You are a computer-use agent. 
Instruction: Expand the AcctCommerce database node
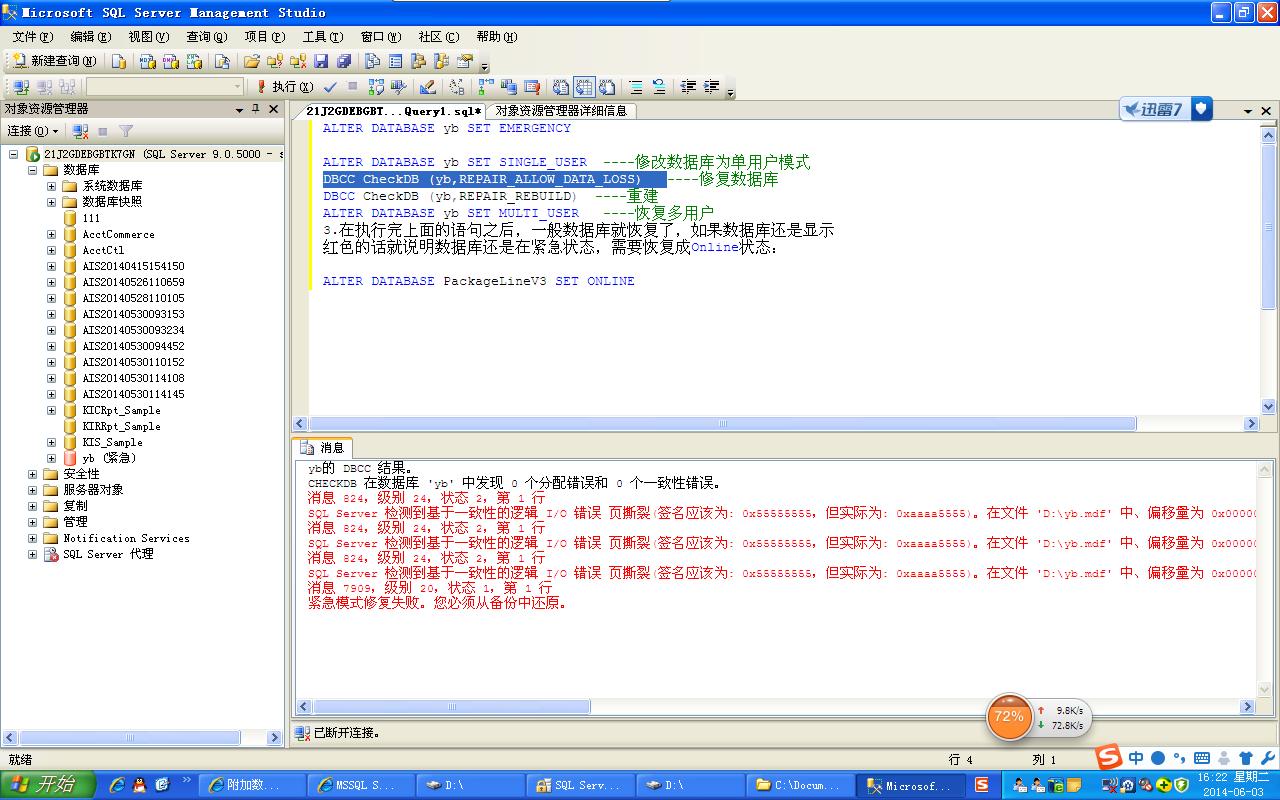click(x=51, y=234)
